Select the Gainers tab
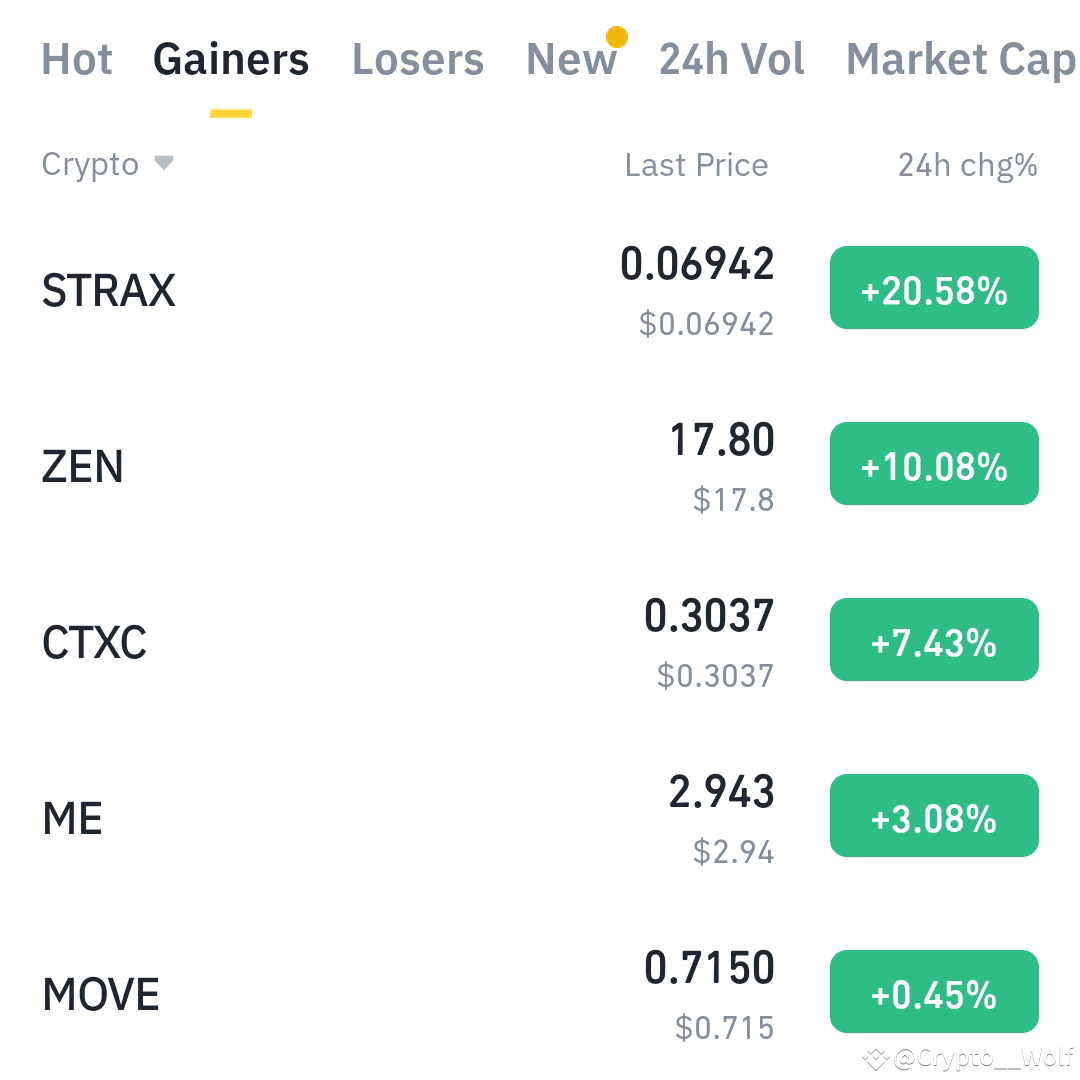1080x1080 pixels. click(230, 60)
